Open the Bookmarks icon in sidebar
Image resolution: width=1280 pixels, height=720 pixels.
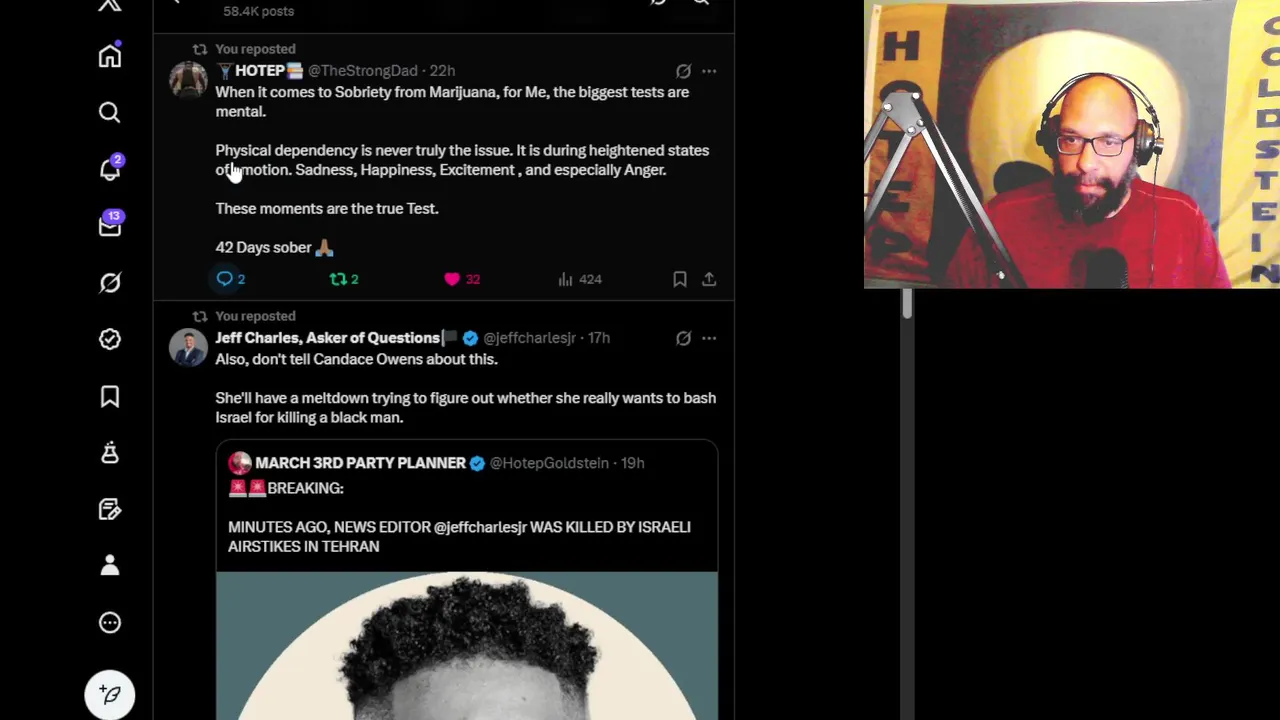pyautogui.click(x=110, y=397)
